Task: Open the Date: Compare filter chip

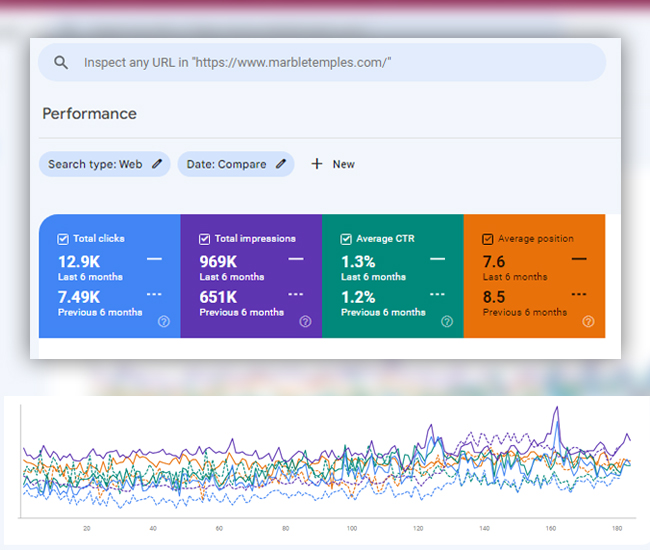Action: click(227, 164)
